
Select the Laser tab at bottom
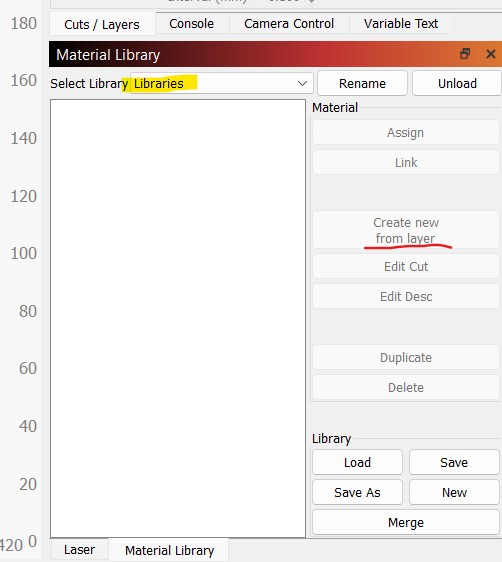[79, 549]
